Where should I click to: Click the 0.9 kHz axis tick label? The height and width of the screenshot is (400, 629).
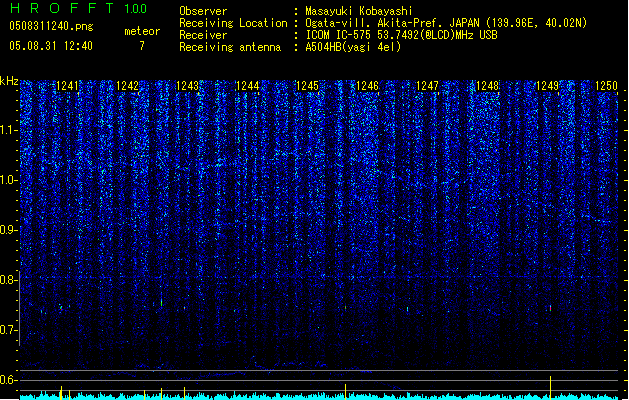[9, 230]
